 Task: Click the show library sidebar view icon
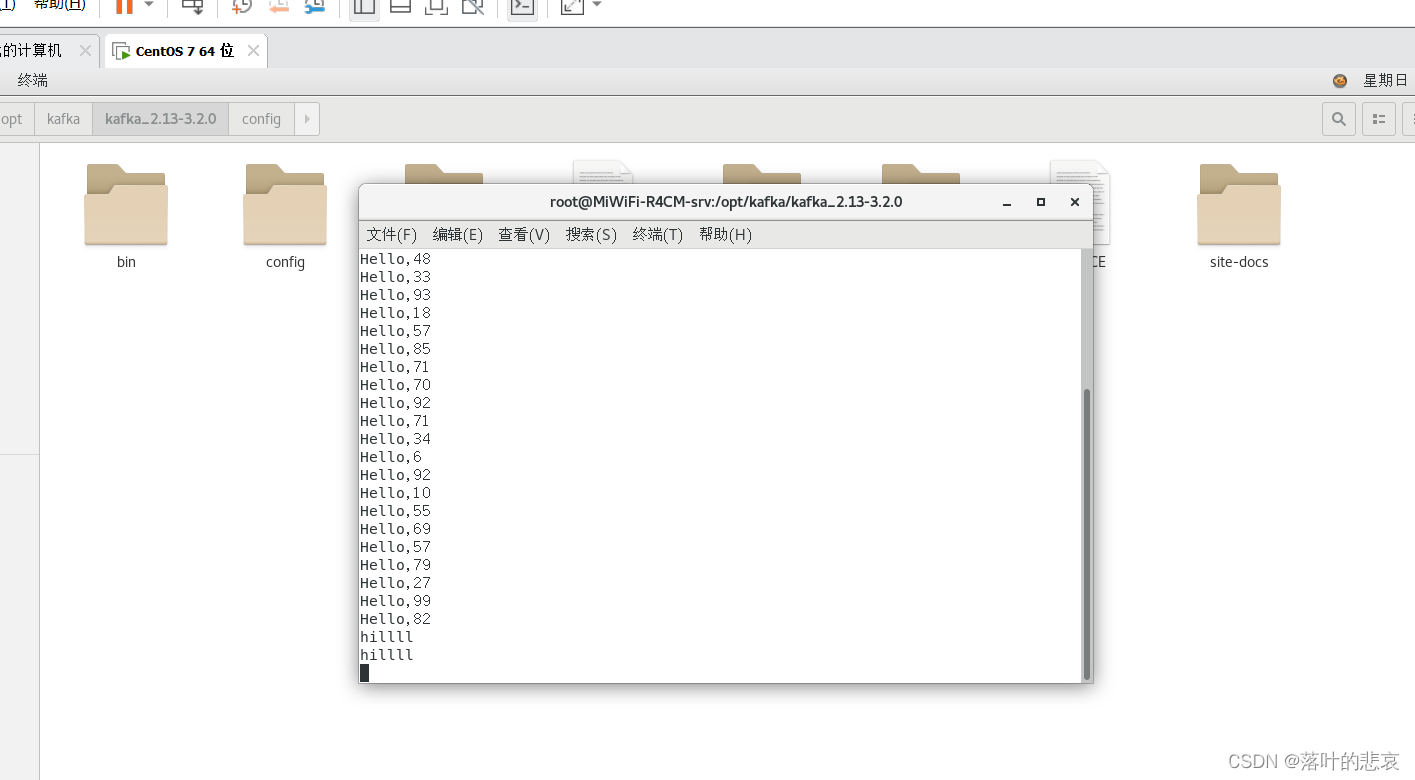pos(364,6)
